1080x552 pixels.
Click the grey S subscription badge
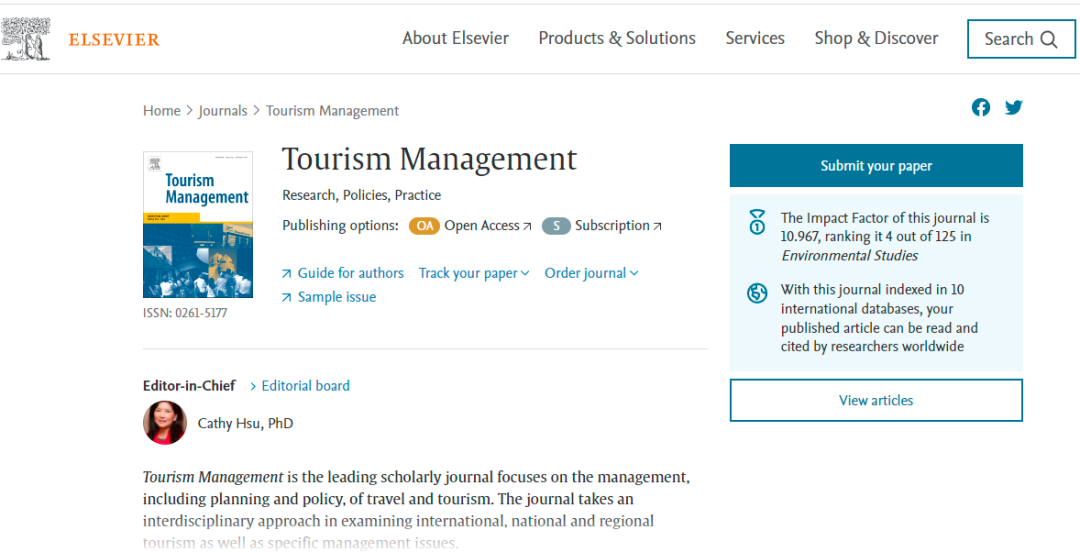(x=556, y=226)
